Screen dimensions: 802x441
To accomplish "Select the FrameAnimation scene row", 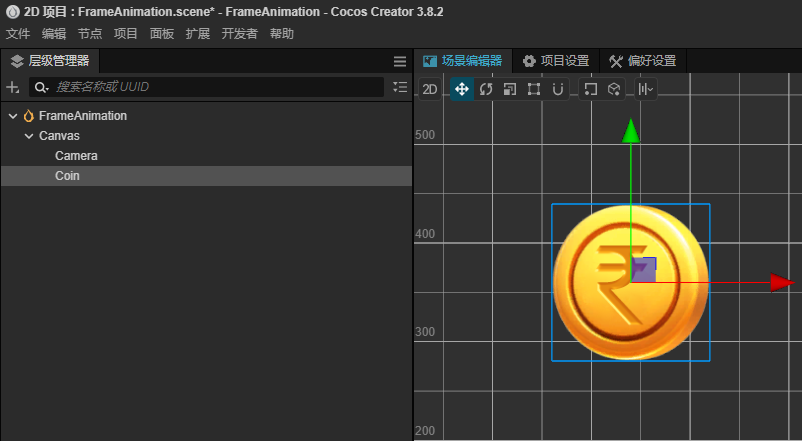I will pyautogui.click(x=206, y=116).
